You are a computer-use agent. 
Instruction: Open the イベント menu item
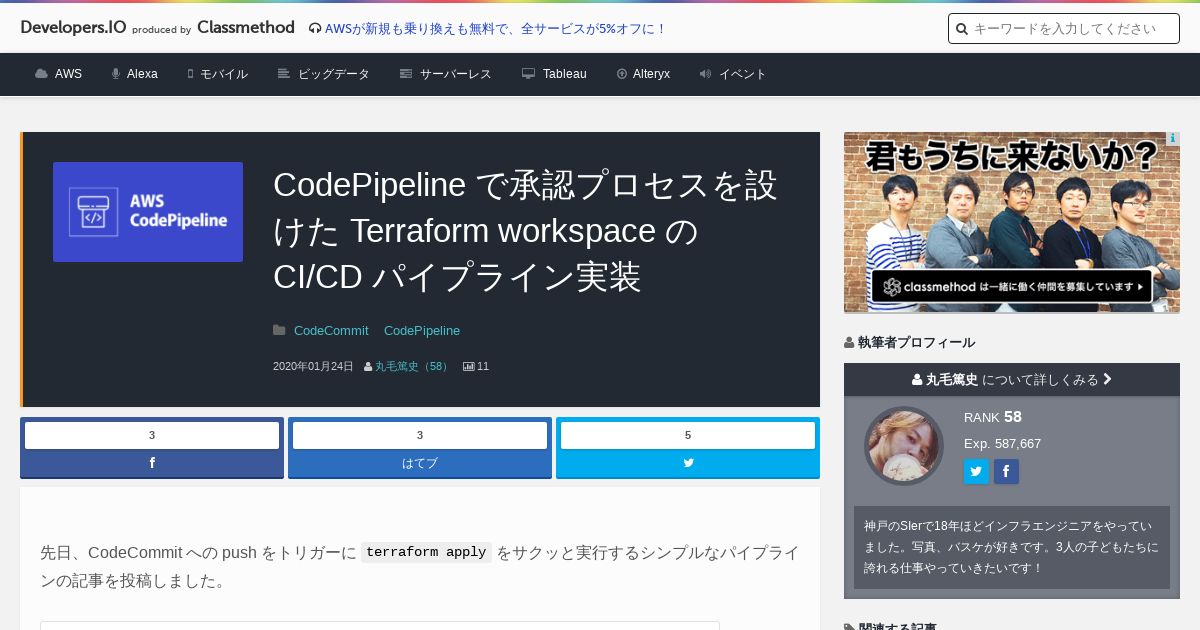click(743, 74)
